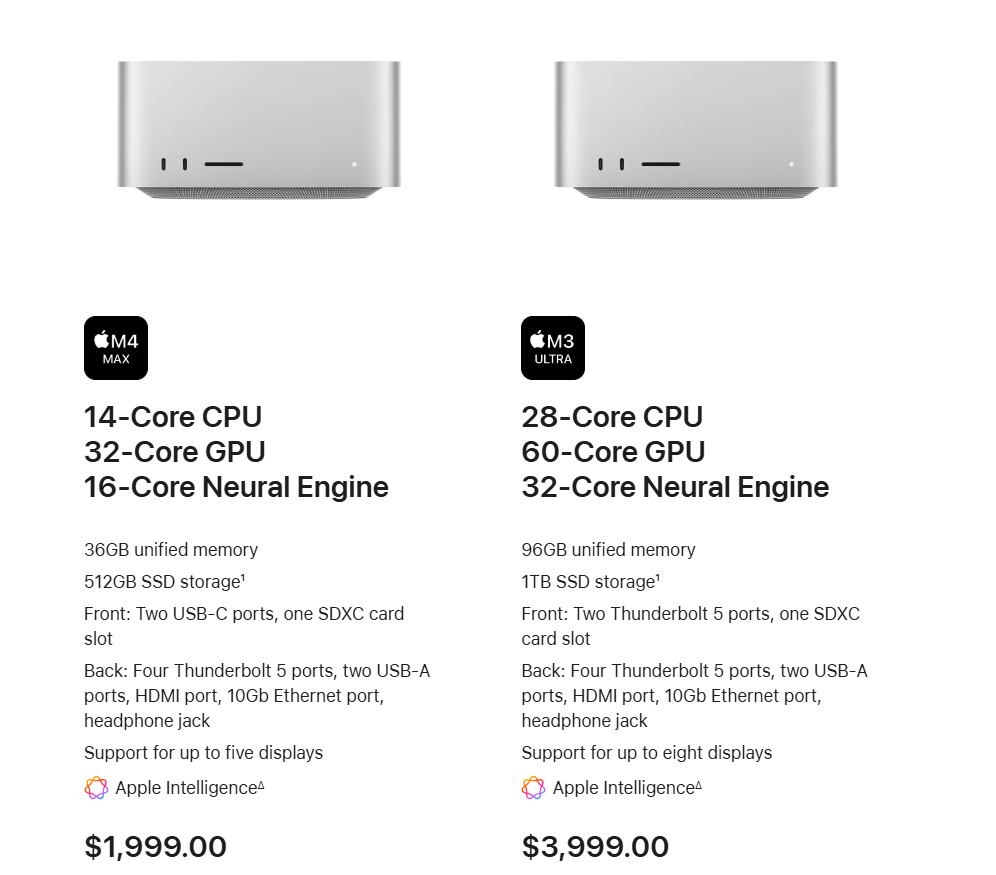Click the M3 Ultra chip badge icon

click(x=553, y=348)
